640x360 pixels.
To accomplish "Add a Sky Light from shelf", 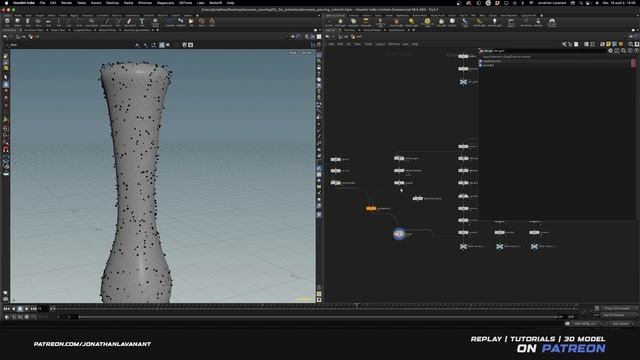I will point(441,22).
